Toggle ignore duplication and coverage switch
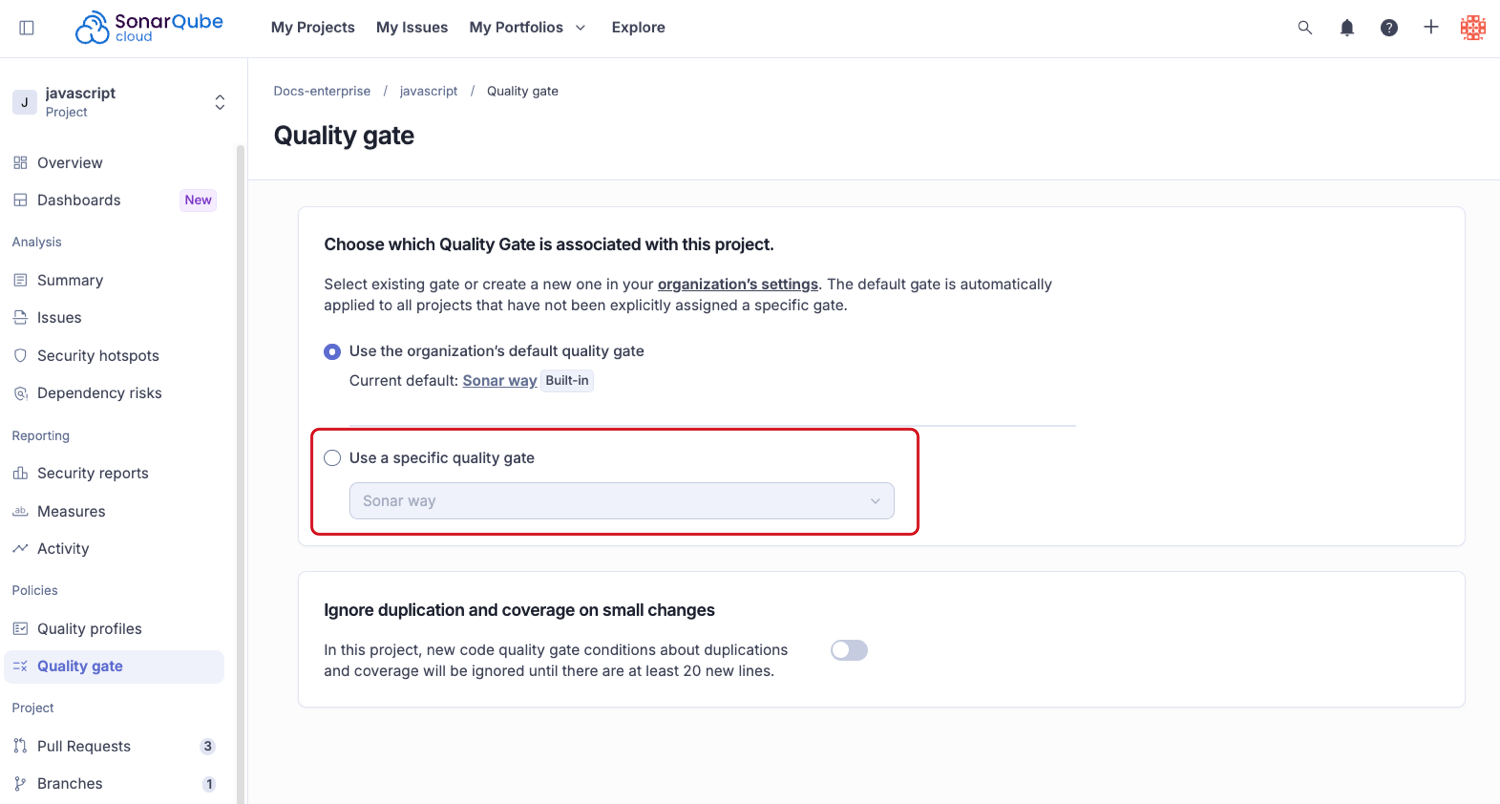 [x=849, y=650]
